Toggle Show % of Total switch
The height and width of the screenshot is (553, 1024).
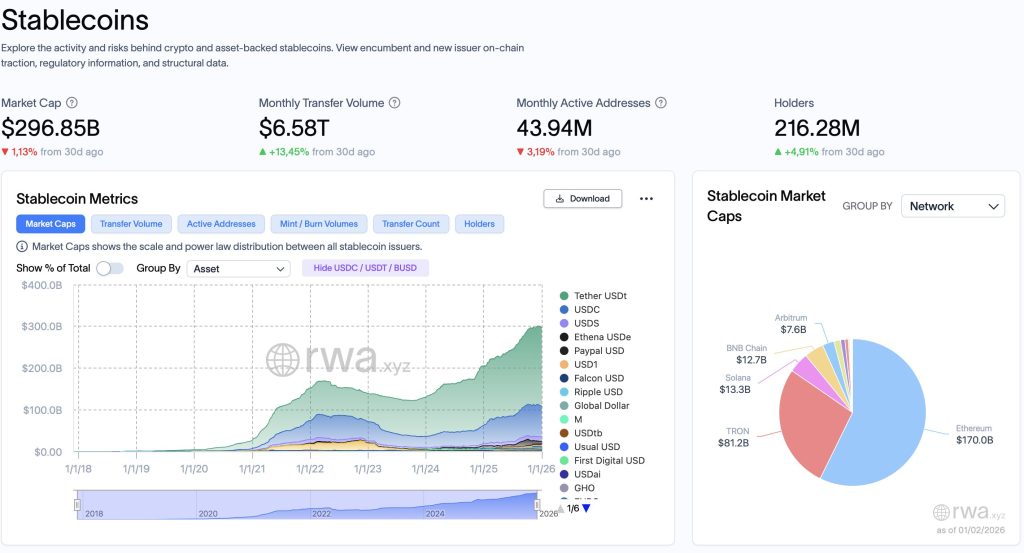click(109, 268)
